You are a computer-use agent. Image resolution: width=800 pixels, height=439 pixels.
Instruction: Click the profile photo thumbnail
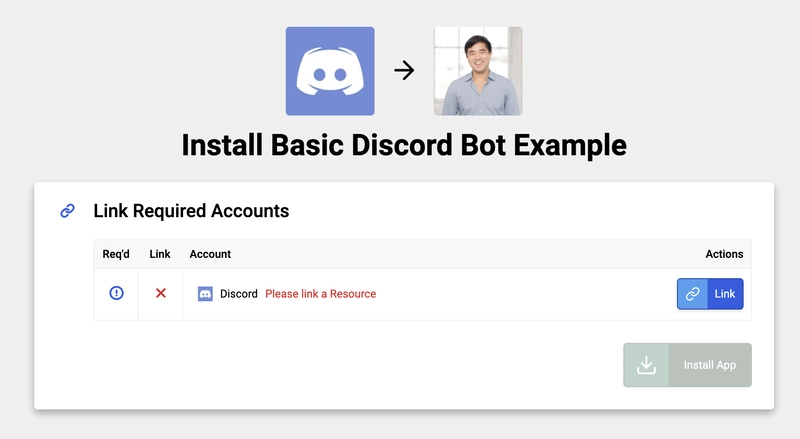point(478,71)
